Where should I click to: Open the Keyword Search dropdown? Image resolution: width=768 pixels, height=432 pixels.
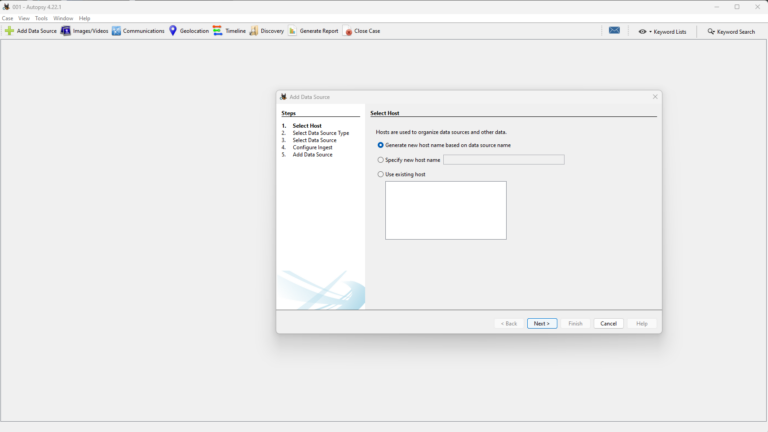[731, 31]
